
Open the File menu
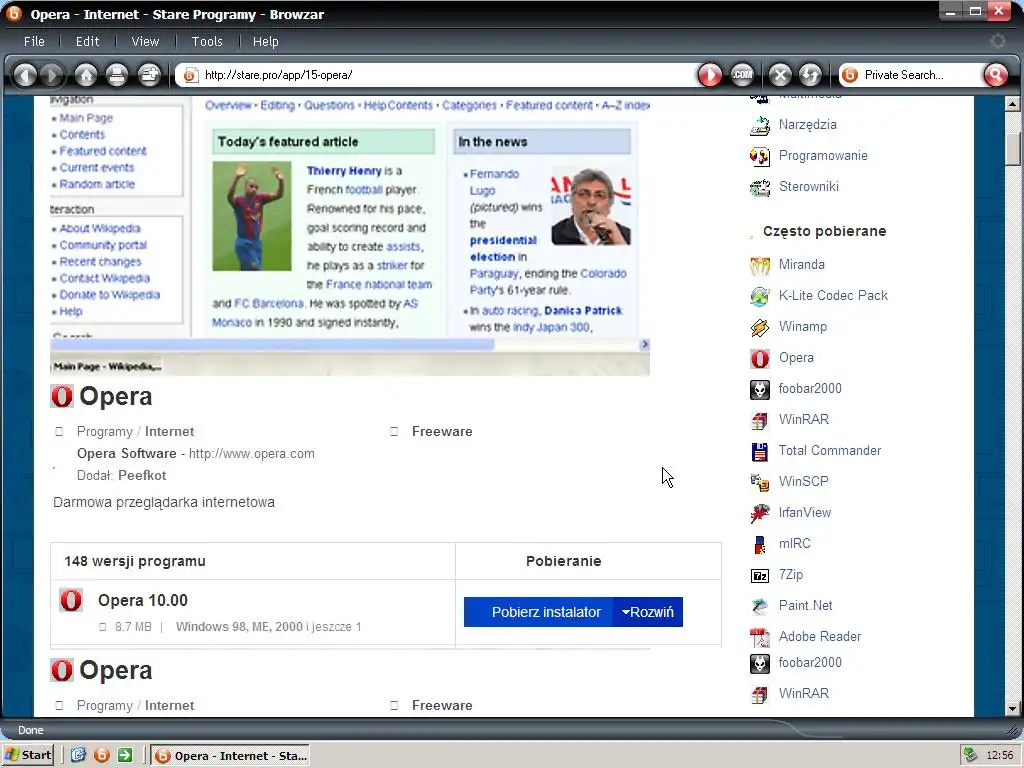point(34,41)
